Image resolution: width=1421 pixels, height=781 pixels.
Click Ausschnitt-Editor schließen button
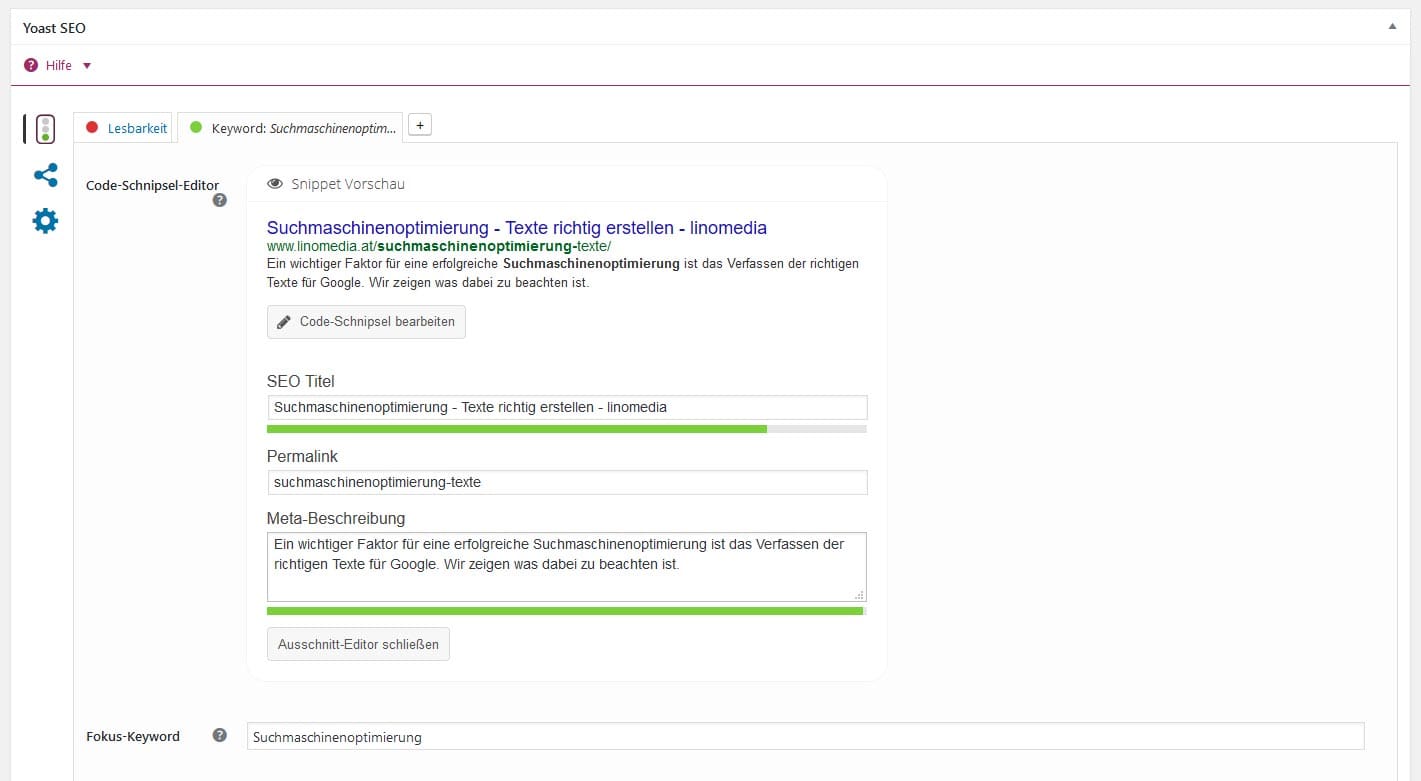click(x=358, y=644)
